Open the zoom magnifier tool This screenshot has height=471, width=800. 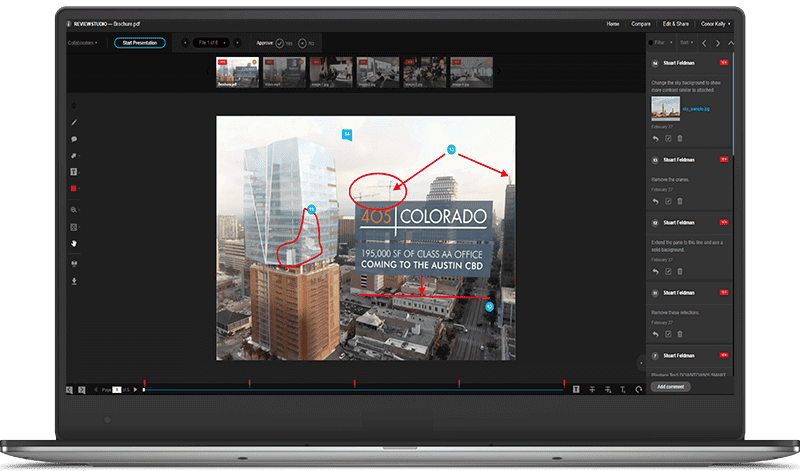tap(74, 210)
